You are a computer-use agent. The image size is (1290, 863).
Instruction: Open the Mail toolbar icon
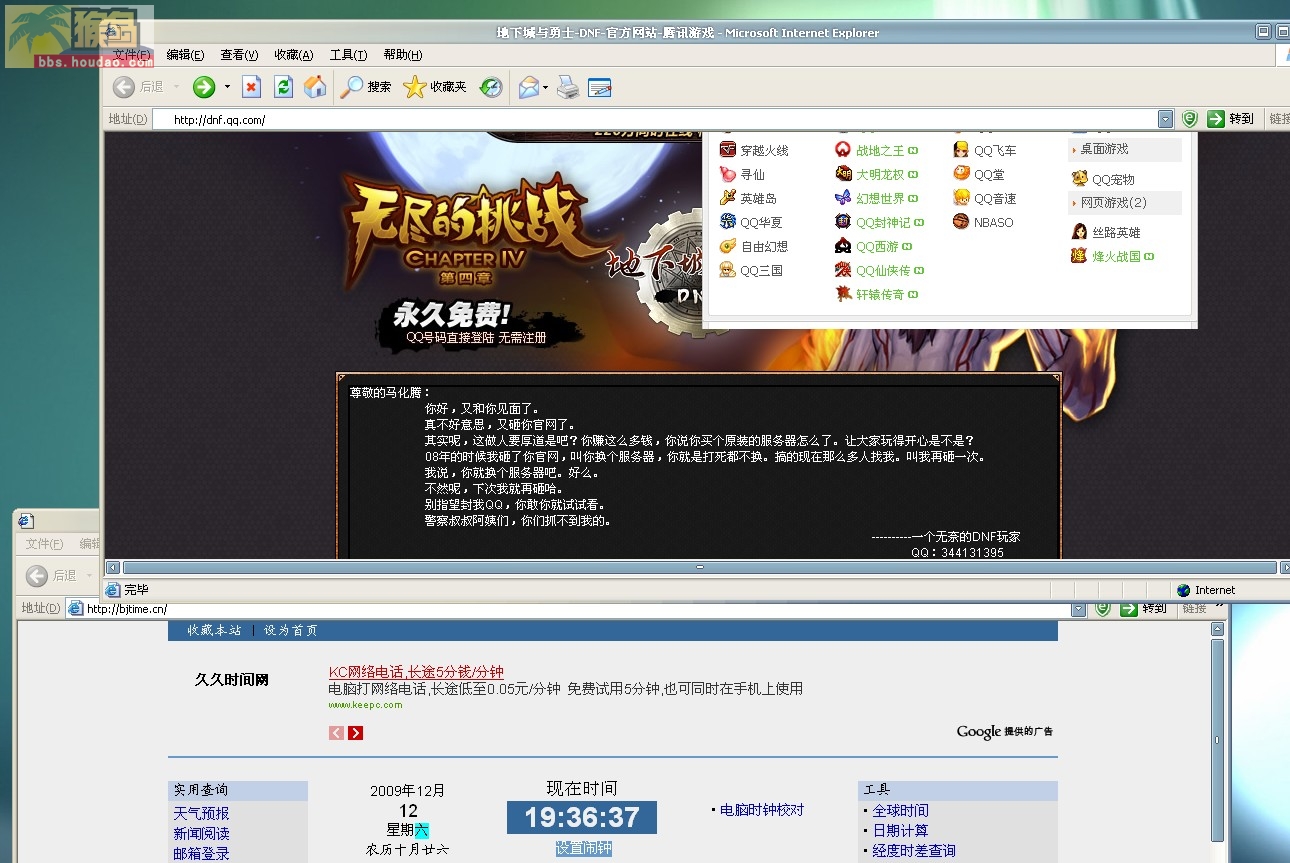tap(528, 87)
